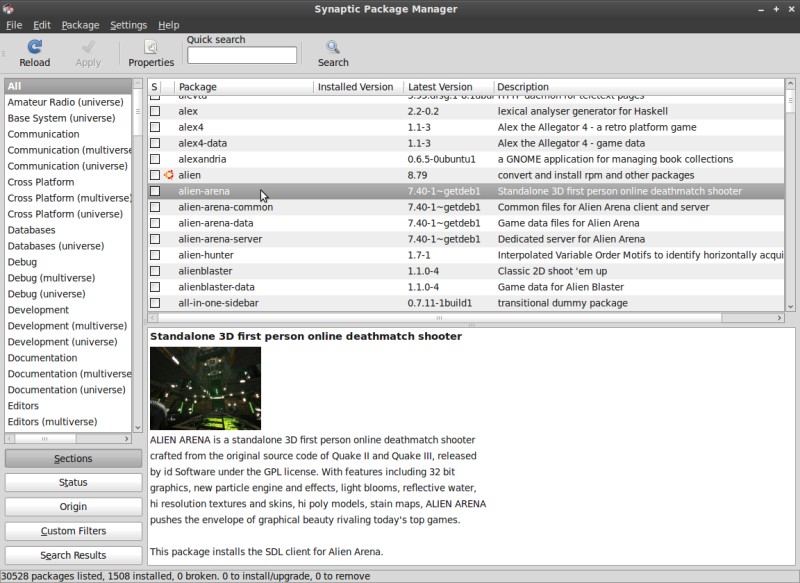This screenshot has height=583, width=800.
Task: Click the package list right scroll arrow
Action: point(780,318)
